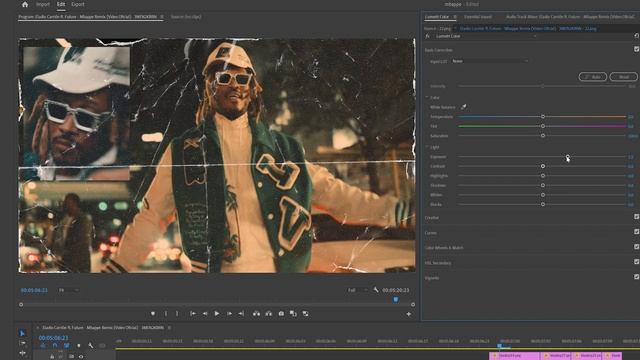The width and height of the screenshot is (640, 360).
Task: Click the Tint slider handle
Action: point(543,126)
